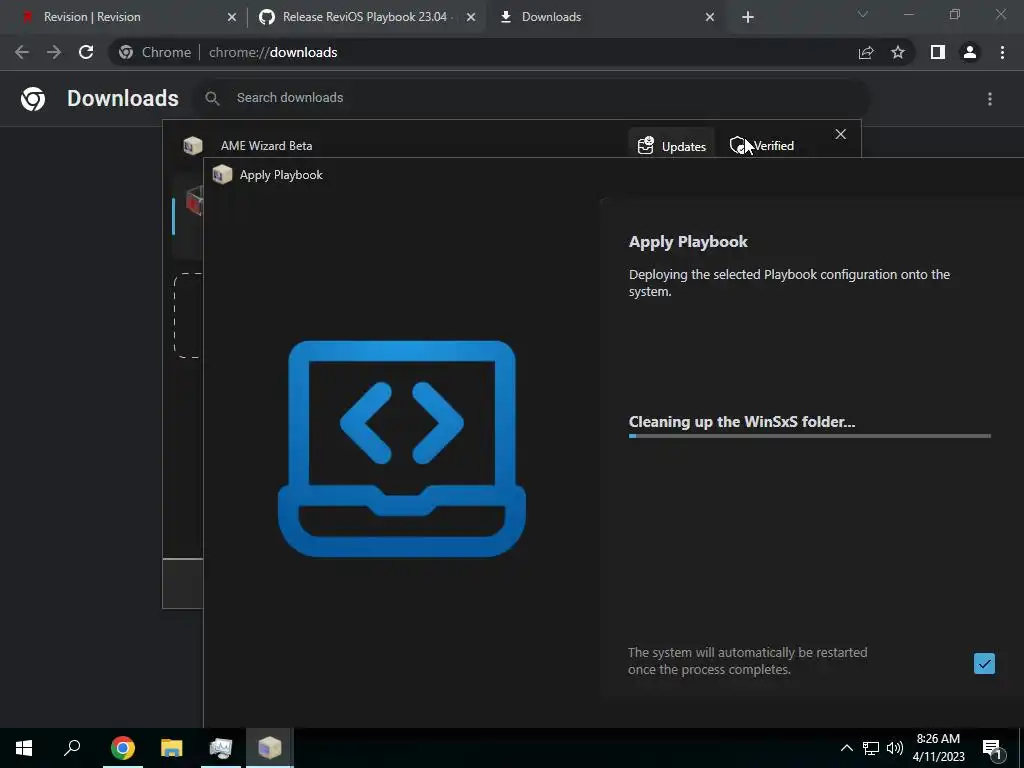This screenshot has height=768, width=1024.
Task: Open Downloads page more actions menu
Action: click(x=990, y=99)
